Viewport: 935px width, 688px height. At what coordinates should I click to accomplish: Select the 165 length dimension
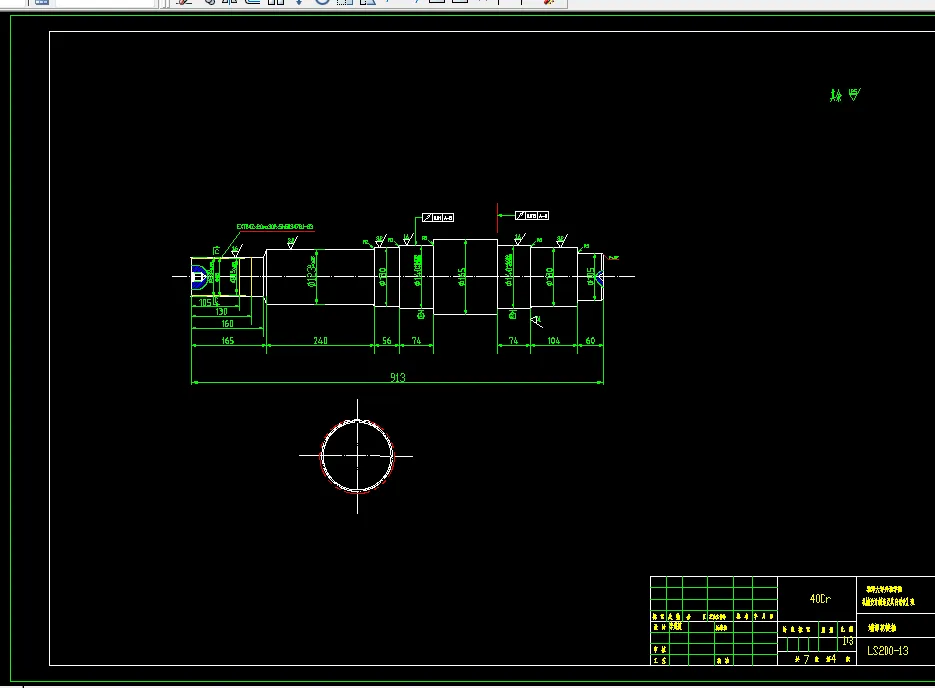pos(228,340)
